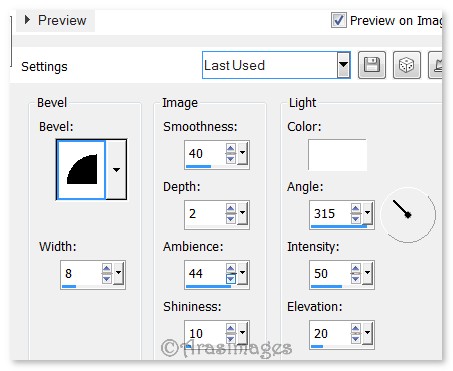Image resolution: width=453 pixels, height=371 pixels.
Task: Click the Angle direction dial
Action: point(408,215)
